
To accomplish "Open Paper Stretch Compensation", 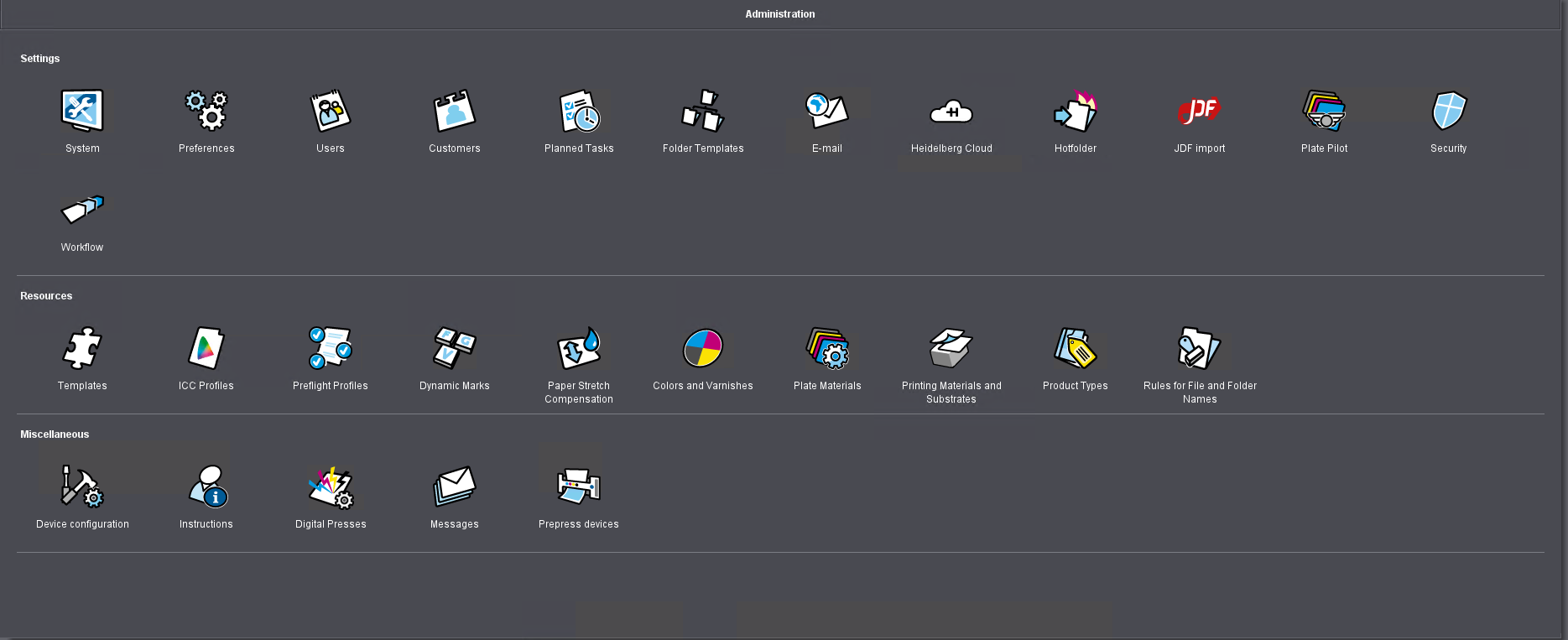I will click(579, 349).
